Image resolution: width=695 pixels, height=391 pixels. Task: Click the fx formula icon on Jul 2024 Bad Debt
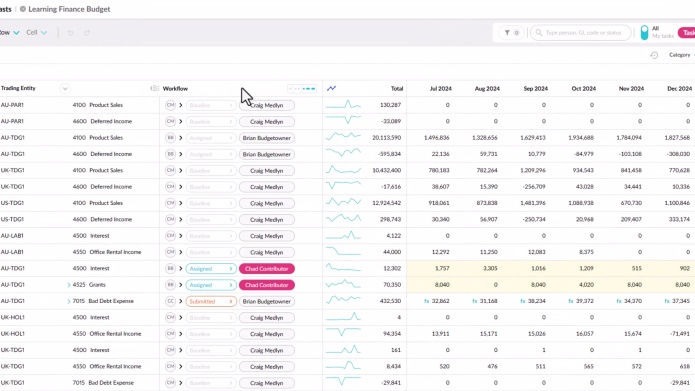coord(427,301)
